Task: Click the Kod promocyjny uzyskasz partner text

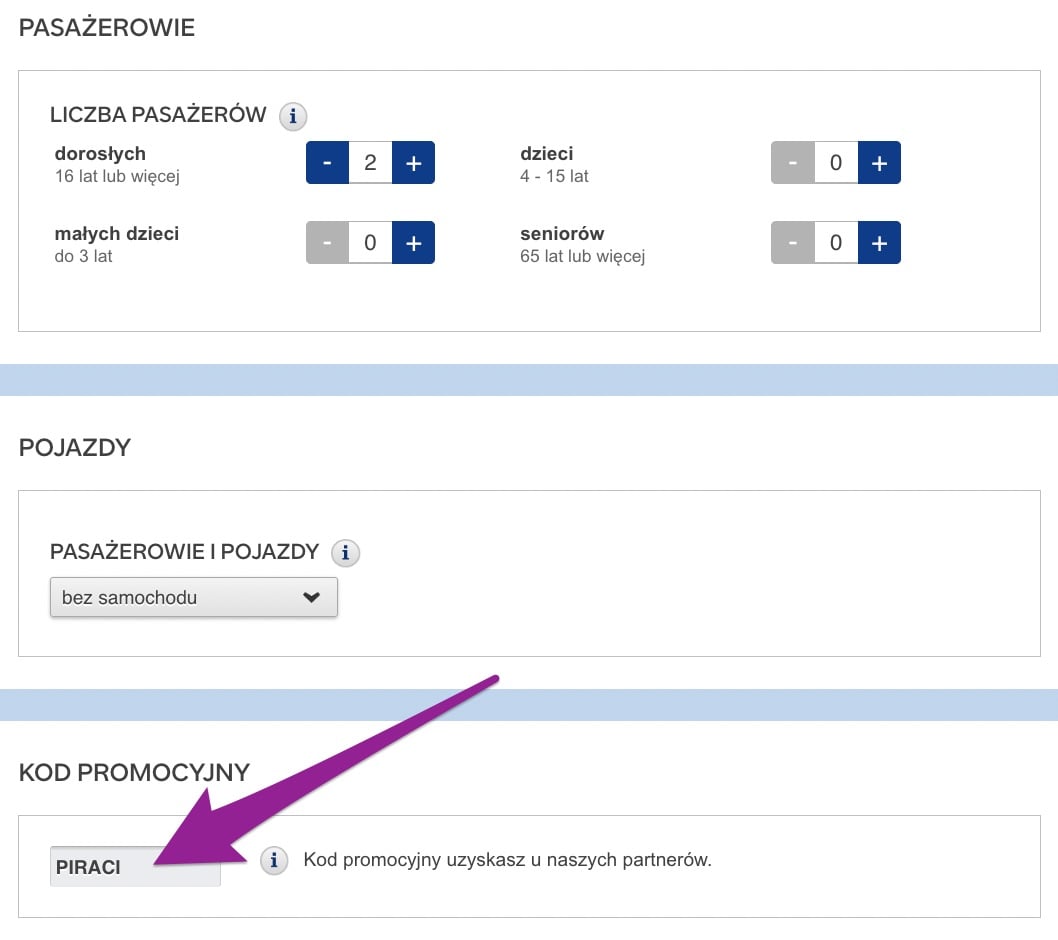Action: [507, 860]
